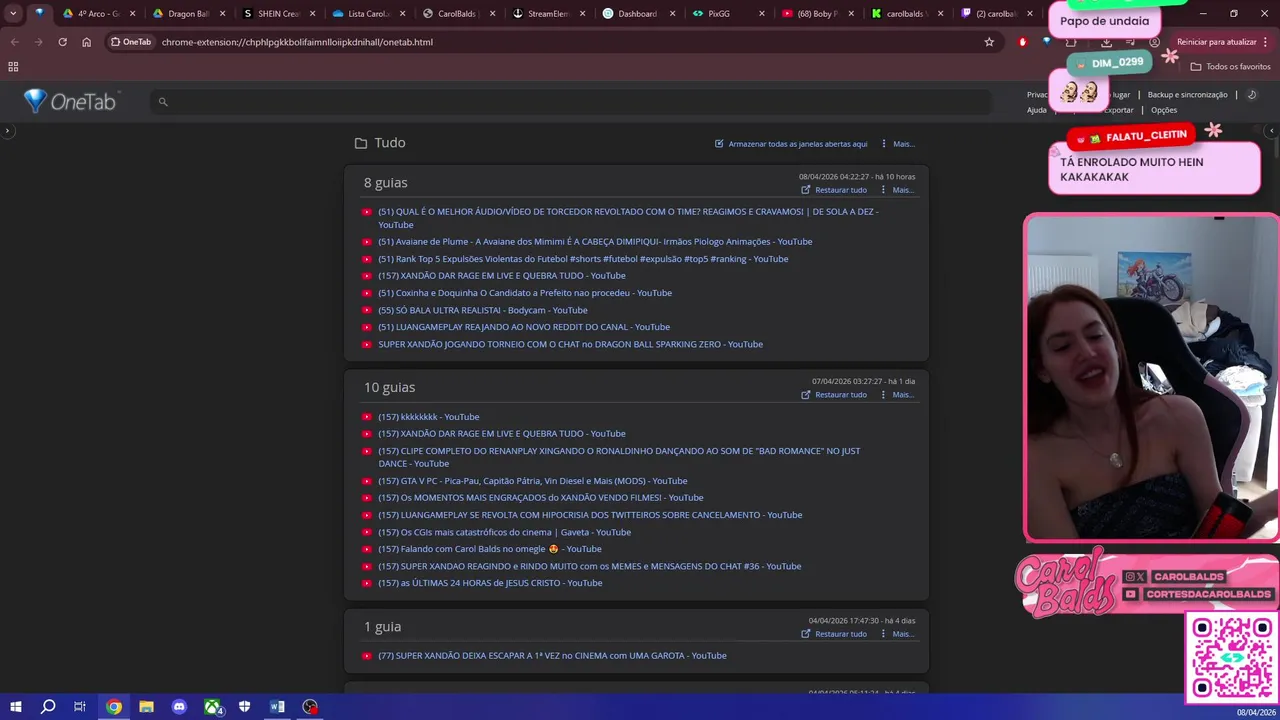The height and width of the screenshot is (720, 1280).
Task: Open 'Coxinha e Doquinha' video link
Action: [525, 293]
